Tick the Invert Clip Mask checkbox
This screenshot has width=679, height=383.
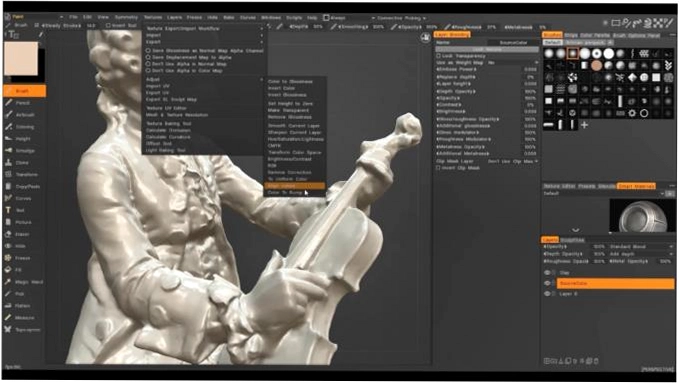pos(438,168)
